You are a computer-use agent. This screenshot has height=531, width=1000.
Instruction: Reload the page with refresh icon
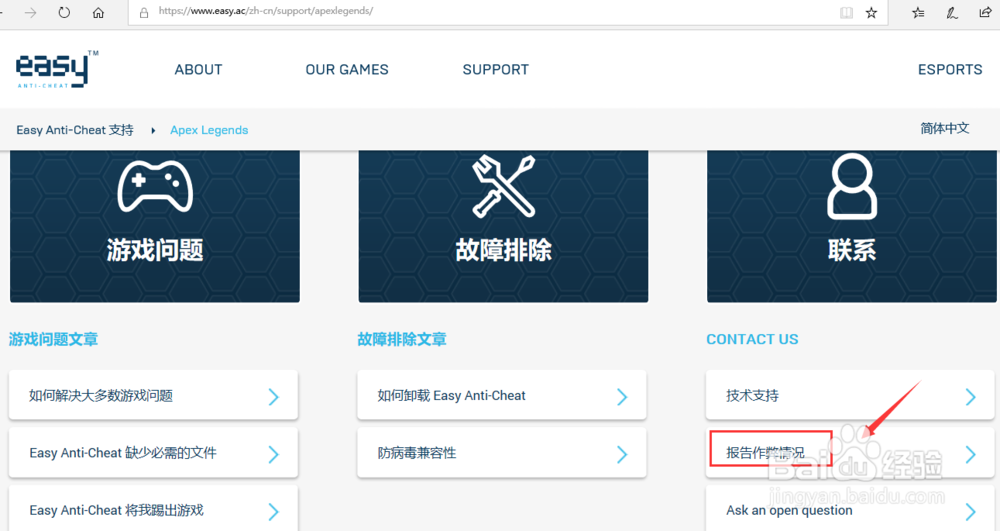(x=64, y=12)
